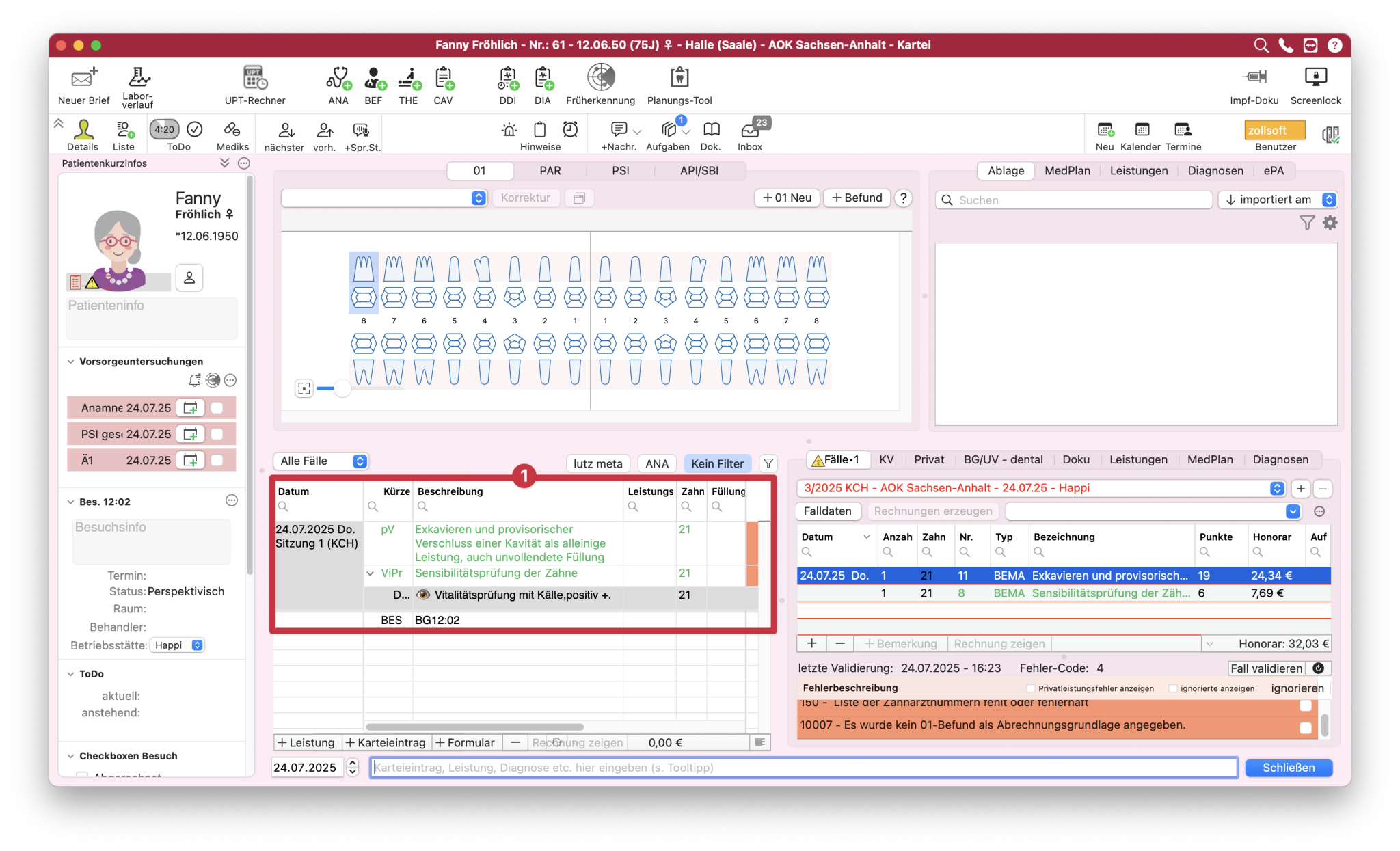Click Schließen button

[1289, 768]
